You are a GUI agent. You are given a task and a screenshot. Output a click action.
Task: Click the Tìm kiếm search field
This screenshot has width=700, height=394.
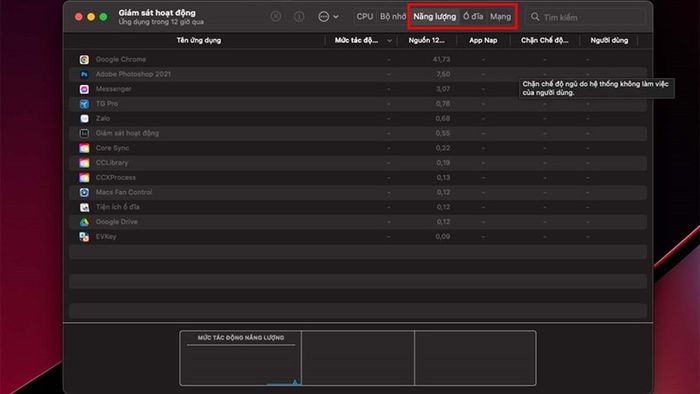pos(585,17)
